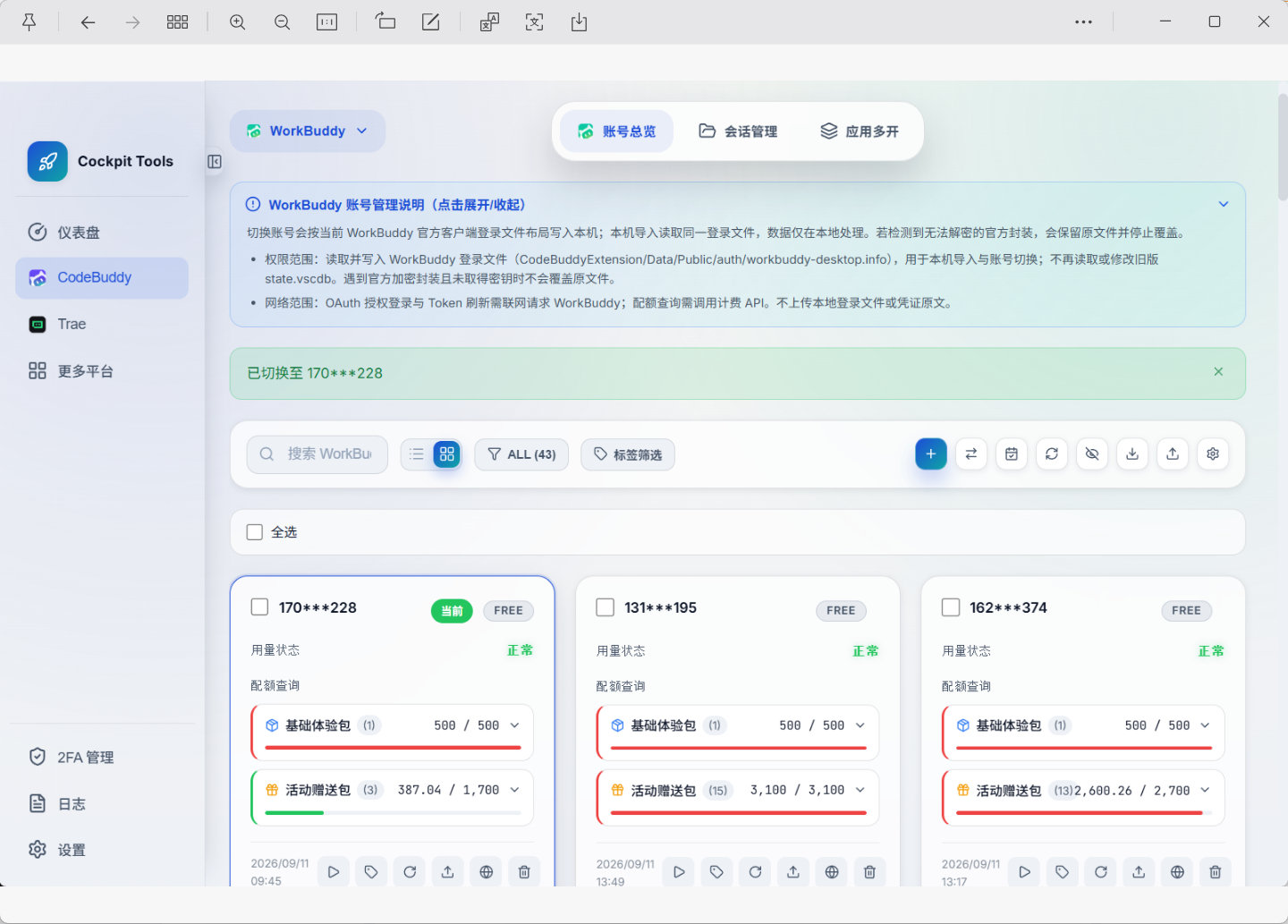The height and width of the screenshot is (924, 1288).
Task: Refresh quota of account 162***374
Action: pos(1100,872)
